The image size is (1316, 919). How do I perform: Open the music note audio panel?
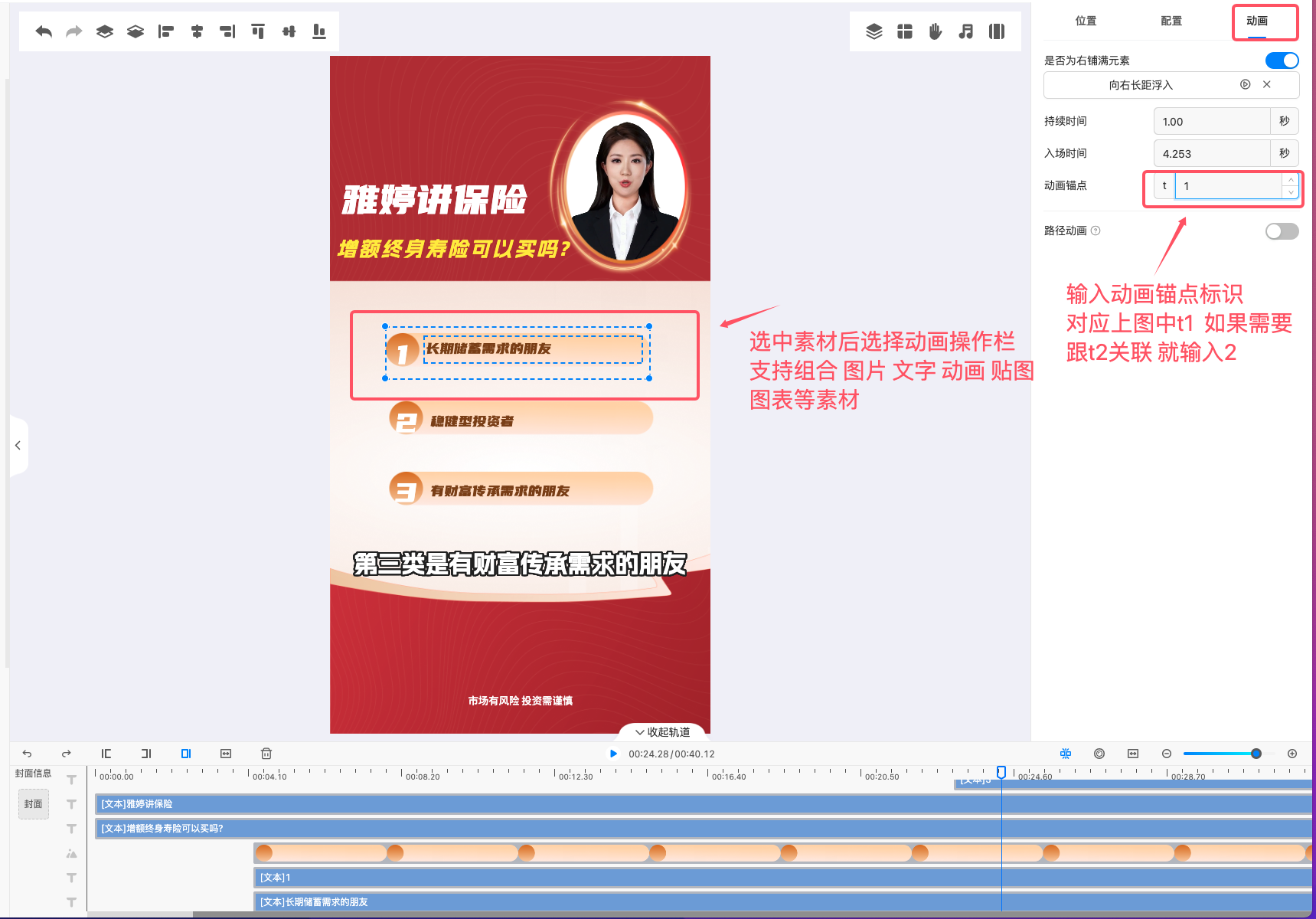pos(966,31)
